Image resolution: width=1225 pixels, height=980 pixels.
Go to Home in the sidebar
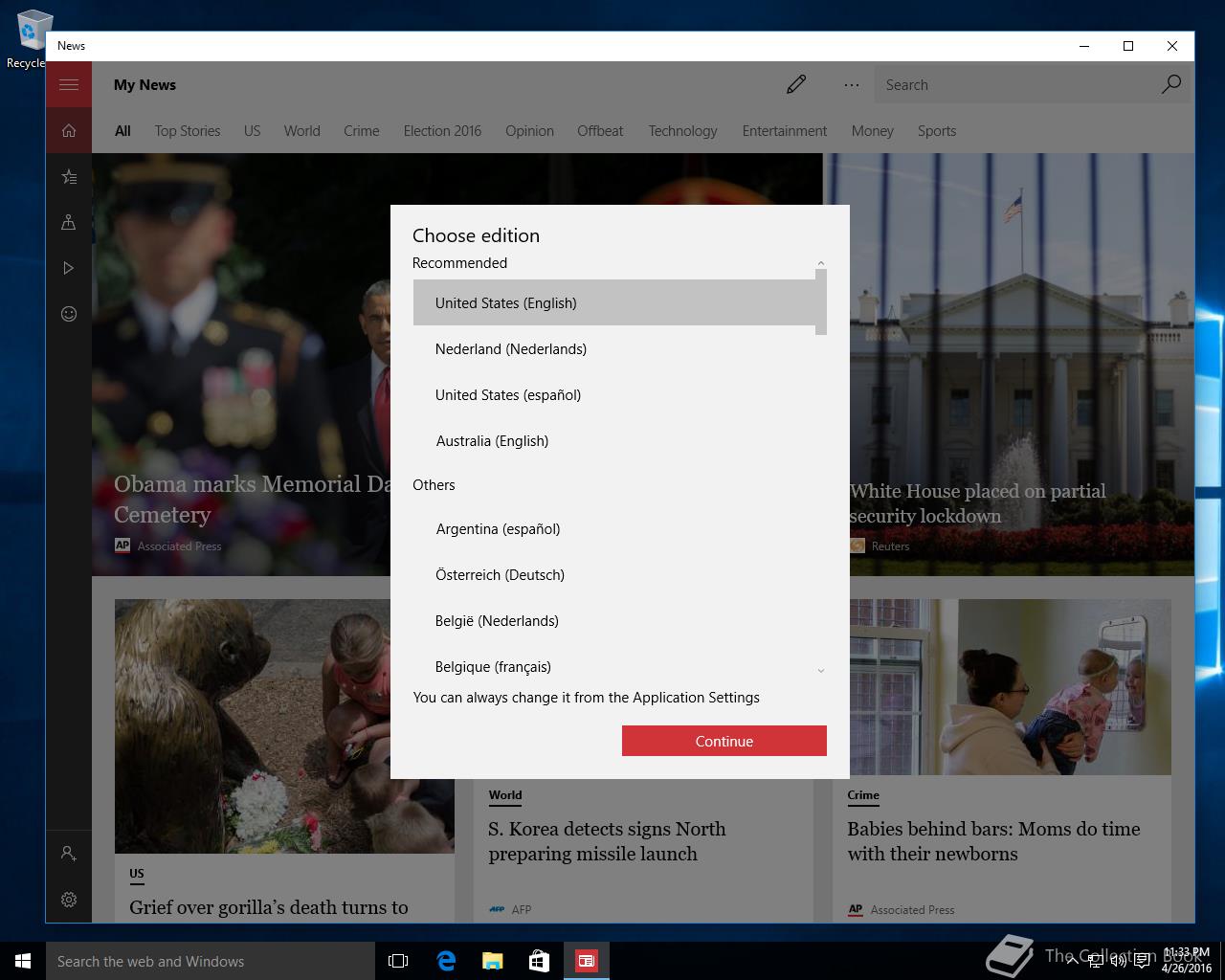tap(69, 131)
